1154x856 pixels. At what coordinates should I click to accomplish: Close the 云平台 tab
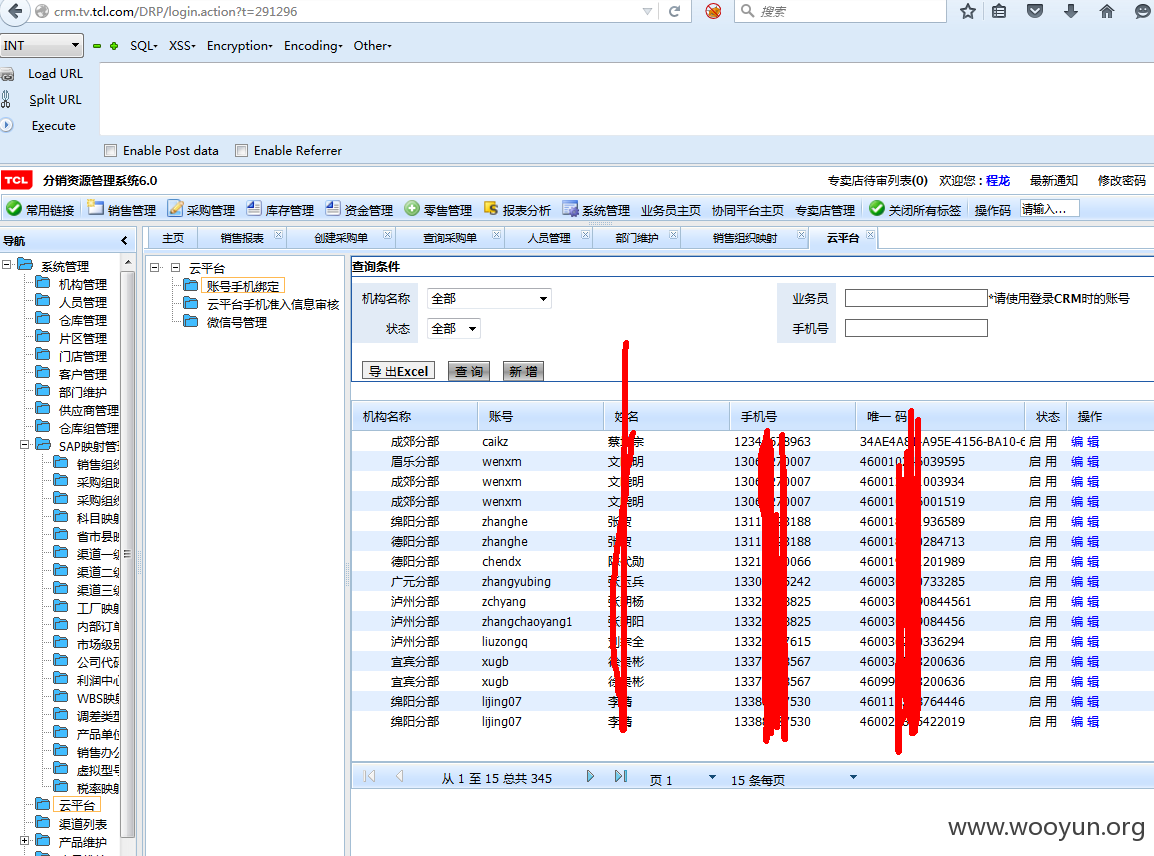[871, 235]
